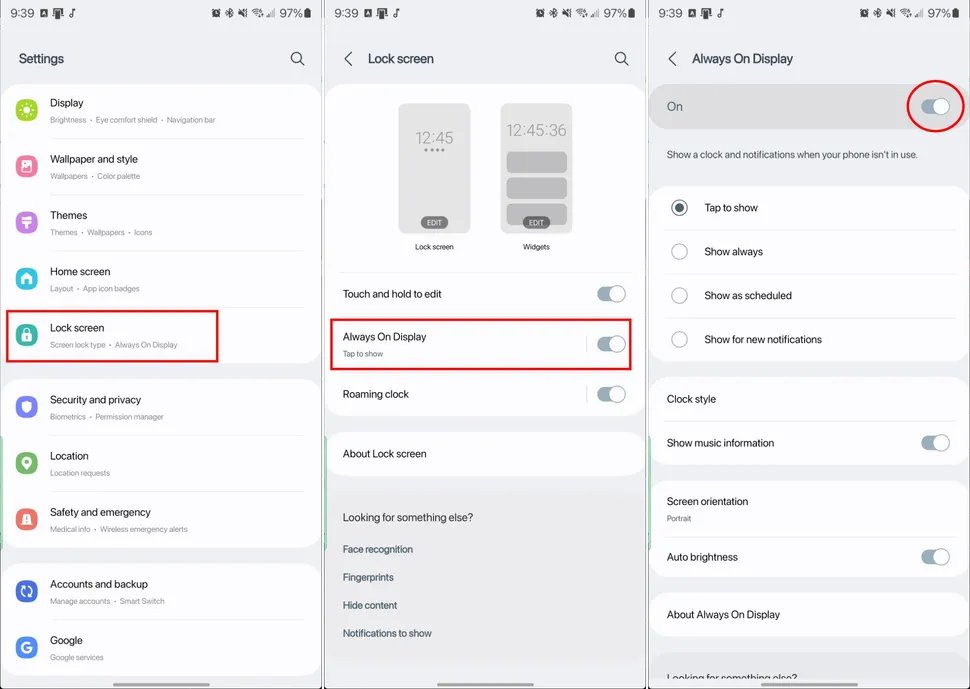The height and width of the screenshot is (689, 970).
Task: Click Clock style option
Action: tap(691, 398)
